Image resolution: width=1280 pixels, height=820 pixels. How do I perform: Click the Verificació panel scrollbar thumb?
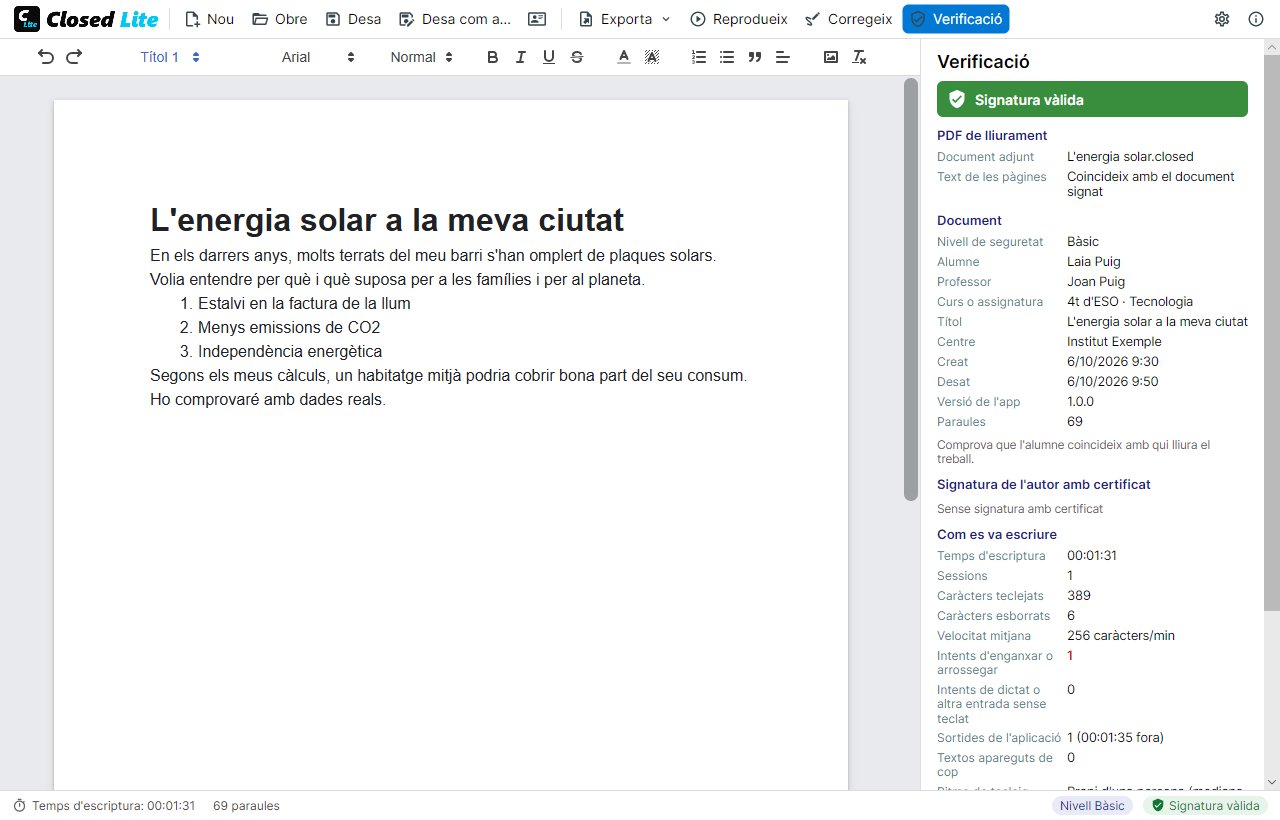pyautogui.click(x=1271, y=332)
